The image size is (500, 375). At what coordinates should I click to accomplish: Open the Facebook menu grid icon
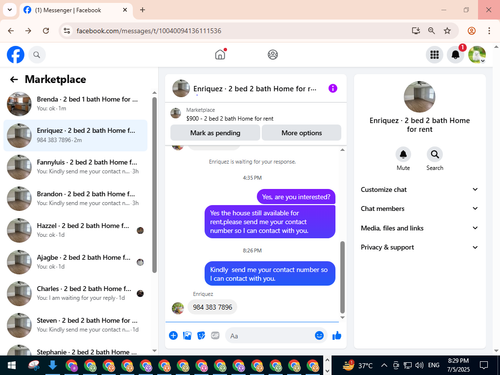point(434,55)
